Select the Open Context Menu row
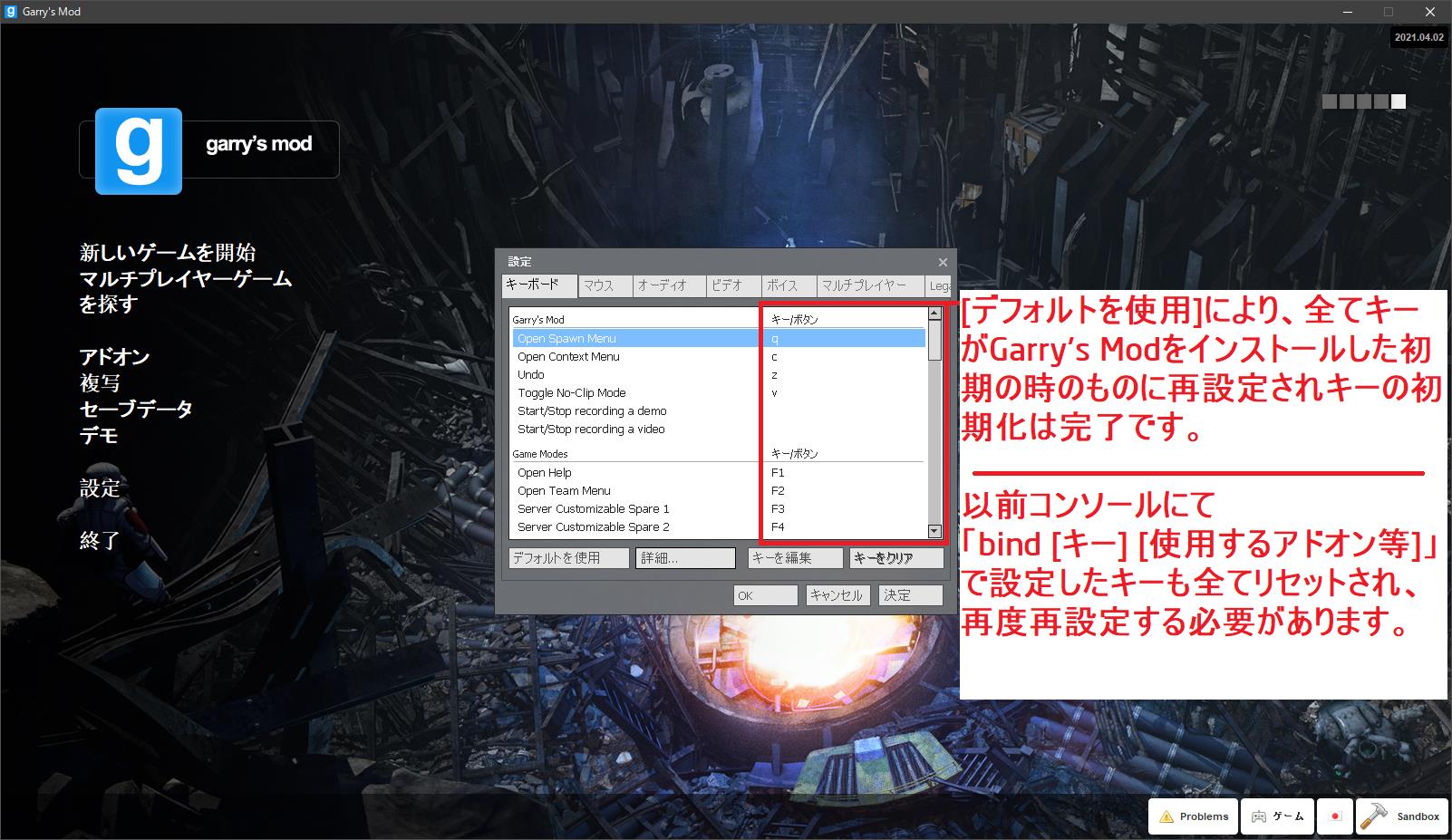Screen dimensions: 1452x840 click(x=719, y=356)
